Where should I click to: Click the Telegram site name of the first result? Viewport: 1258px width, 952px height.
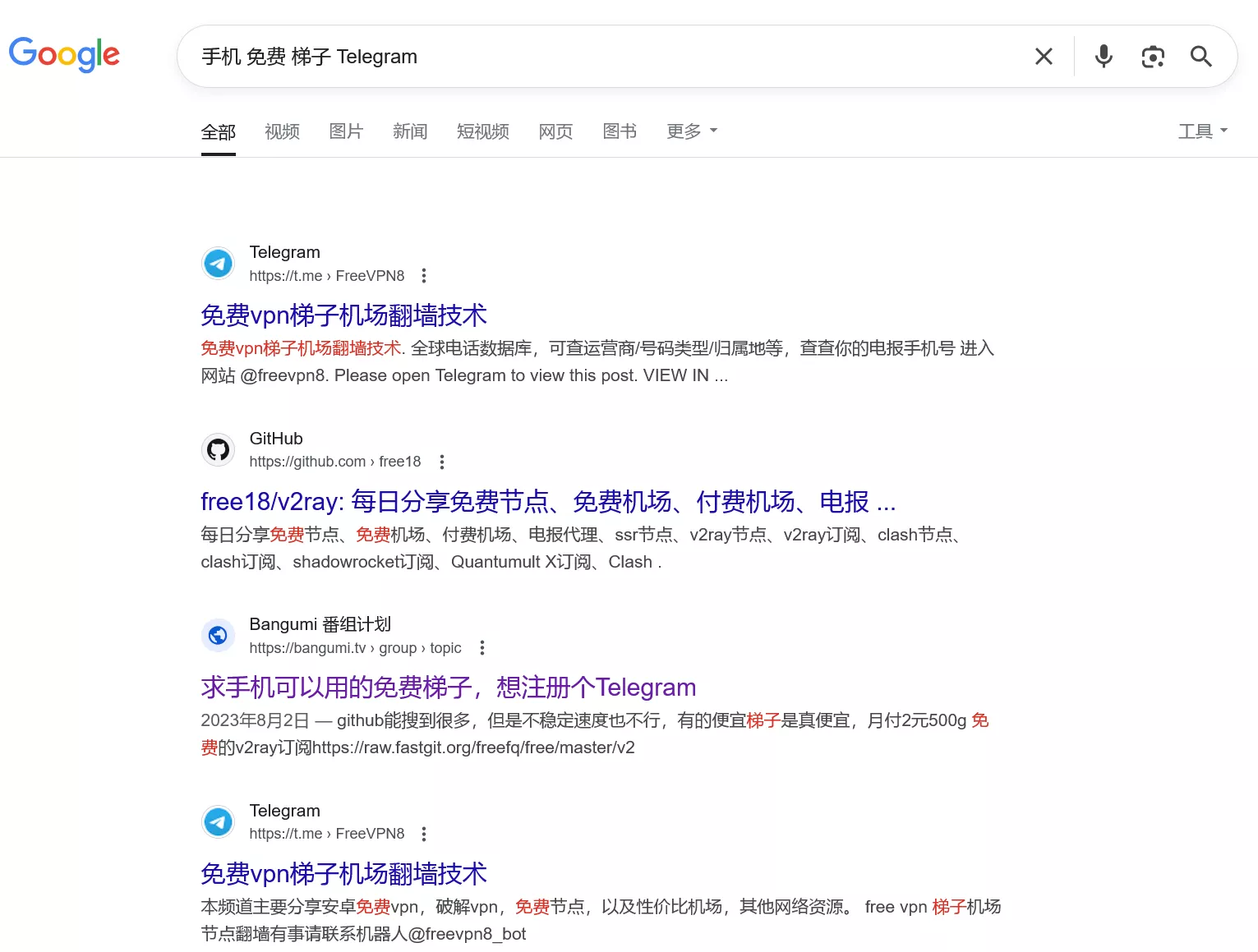(285, 252)
